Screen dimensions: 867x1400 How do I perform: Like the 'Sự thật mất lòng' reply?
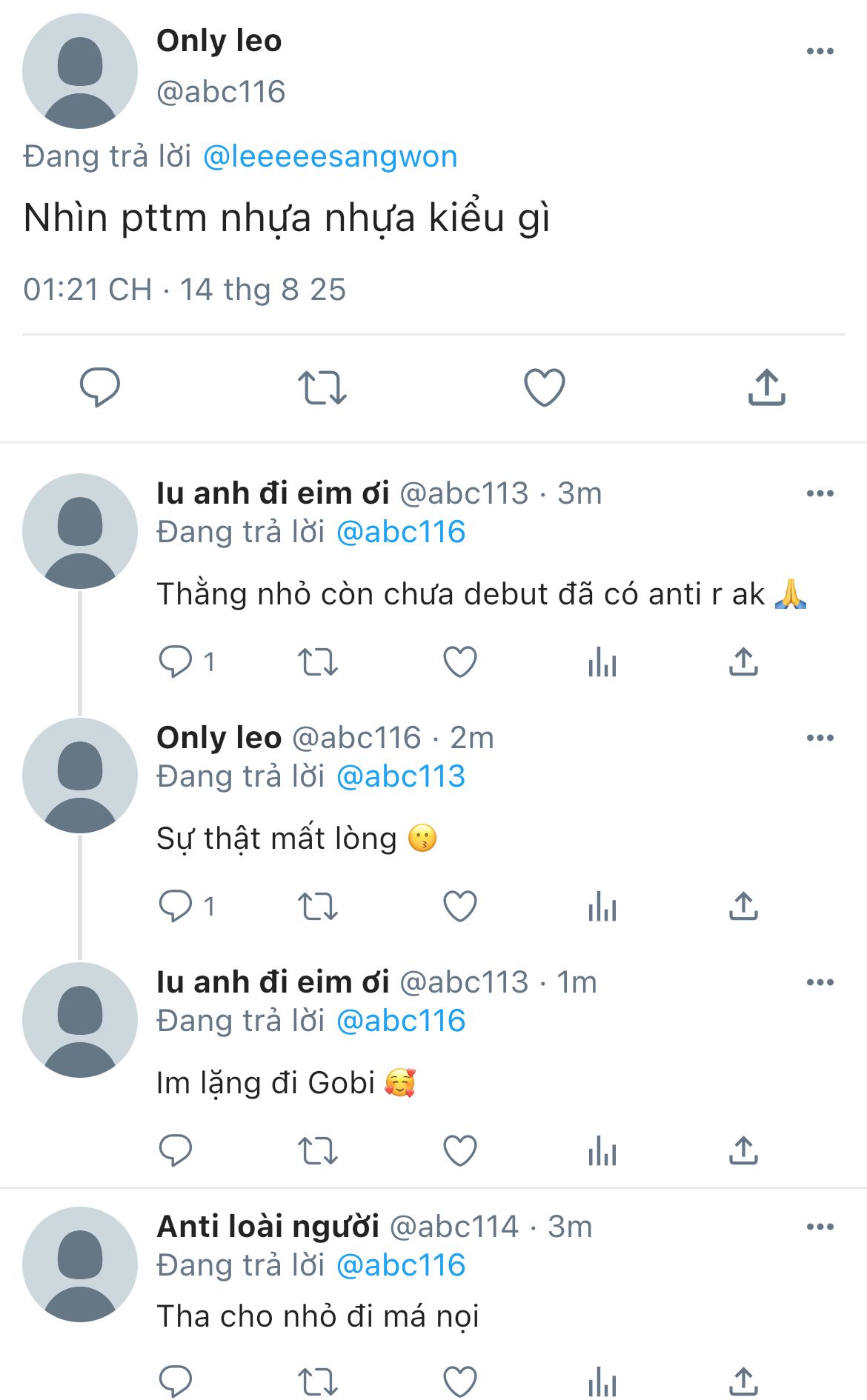[x=459, y=906]
